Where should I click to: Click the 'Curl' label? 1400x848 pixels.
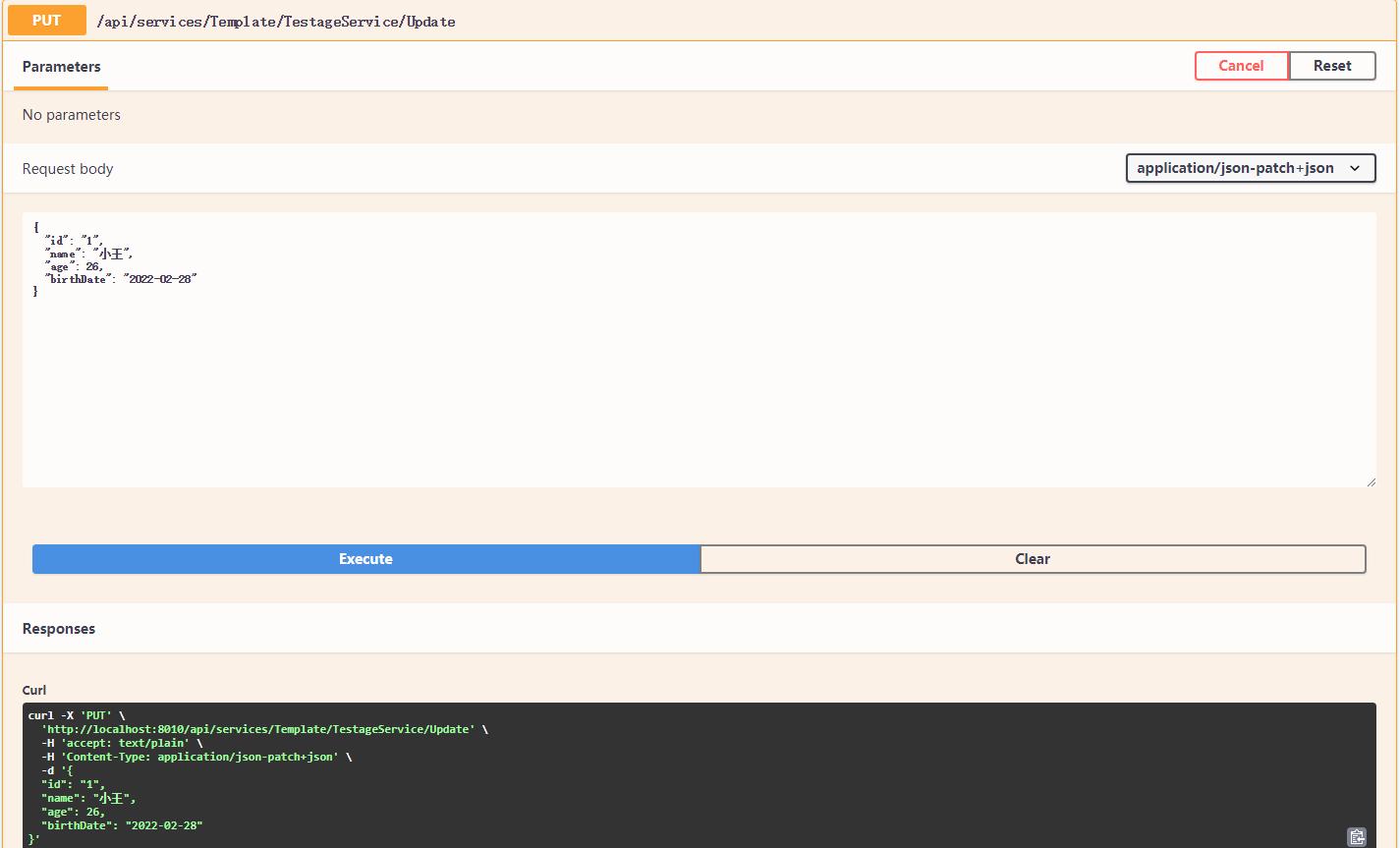tap(34, 690)
